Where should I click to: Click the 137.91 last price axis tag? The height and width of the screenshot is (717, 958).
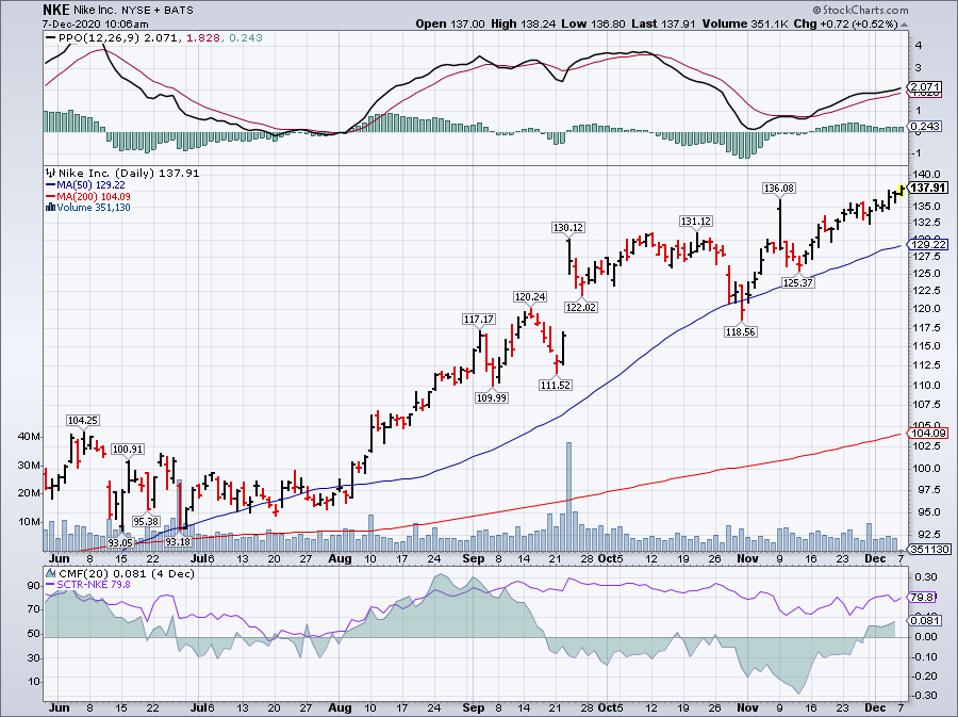[x=928, y=188]
